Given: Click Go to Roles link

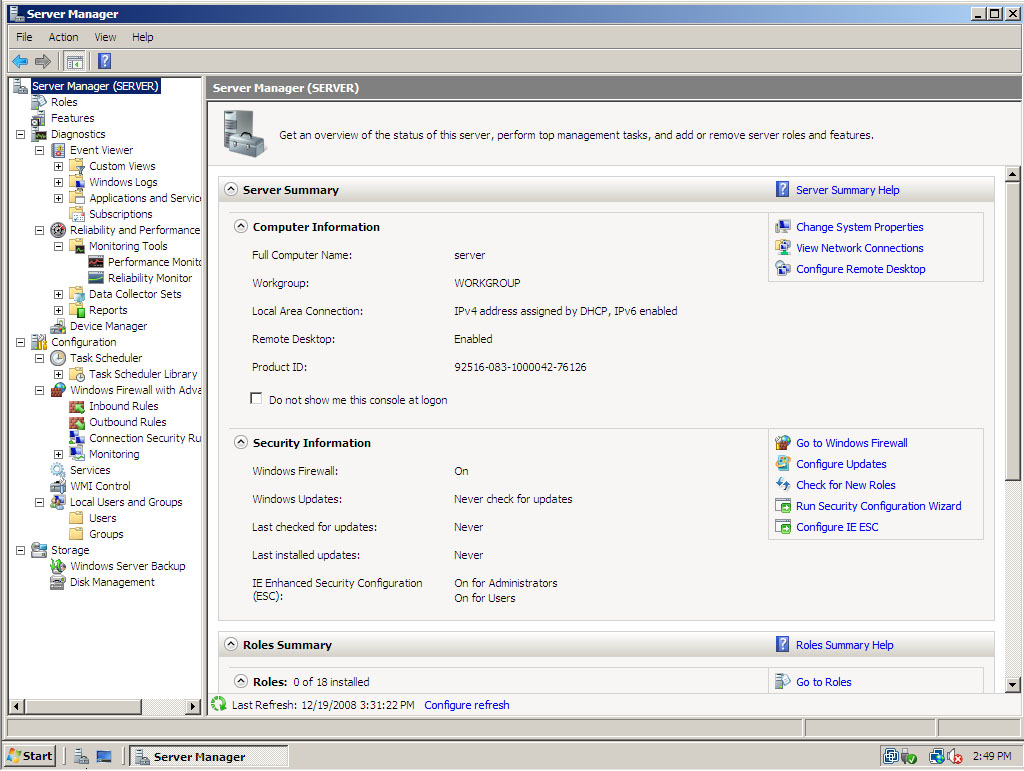Looking at the screenshot, I should click(824, 682).
